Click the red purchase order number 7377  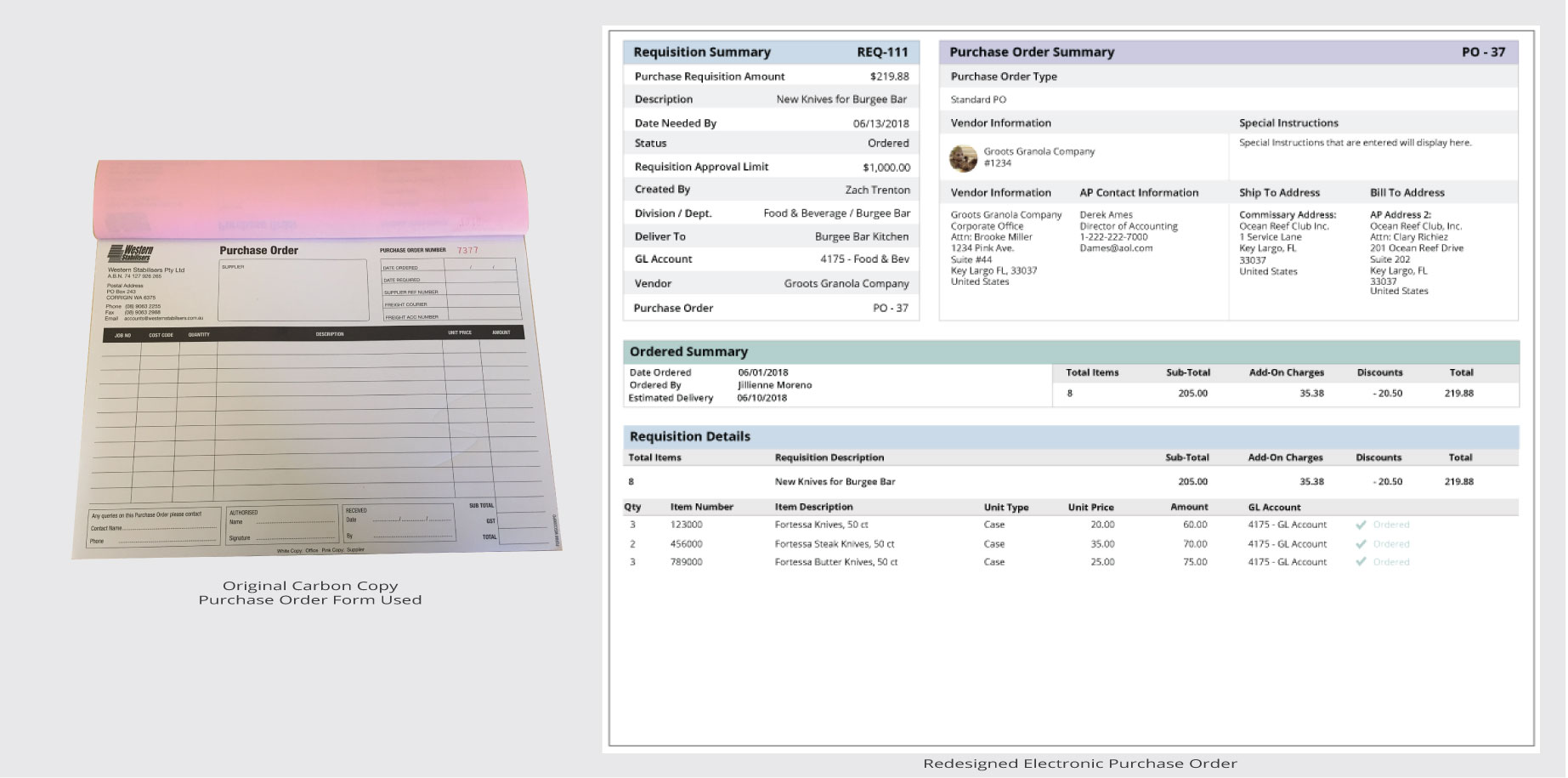[x=467, y=251]
